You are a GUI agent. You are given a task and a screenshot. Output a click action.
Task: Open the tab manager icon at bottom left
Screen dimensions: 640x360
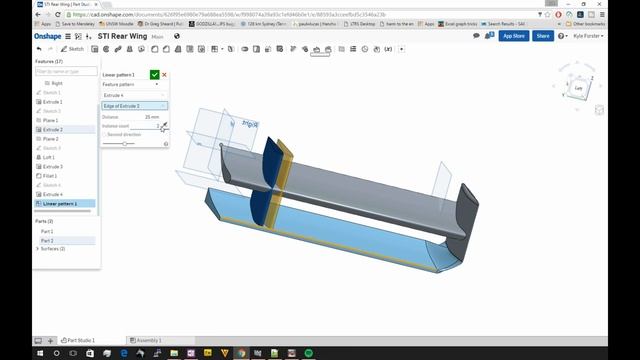click(38, 340)
